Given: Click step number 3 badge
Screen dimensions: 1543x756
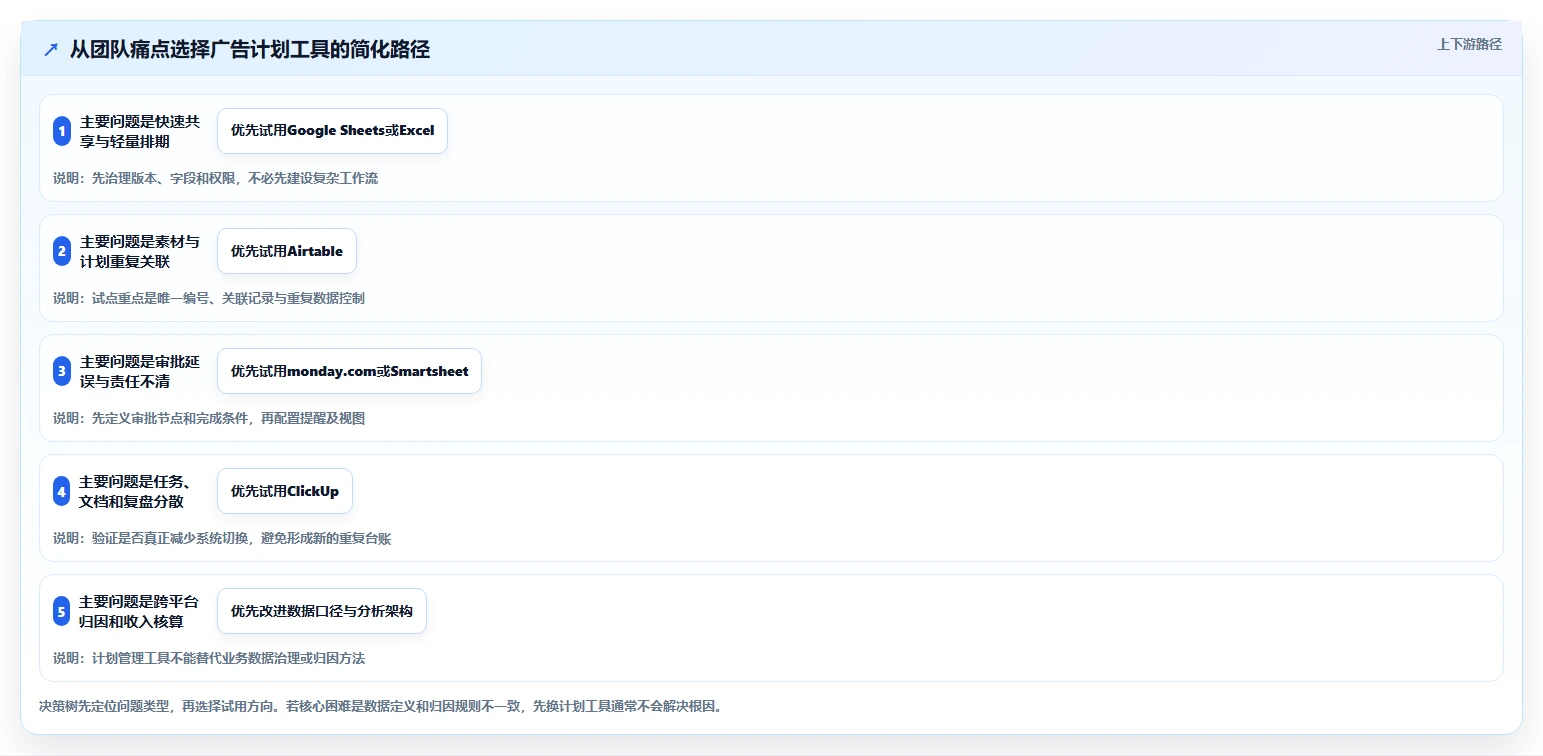Looking at the screenshot, I should (x=62, y=371).
